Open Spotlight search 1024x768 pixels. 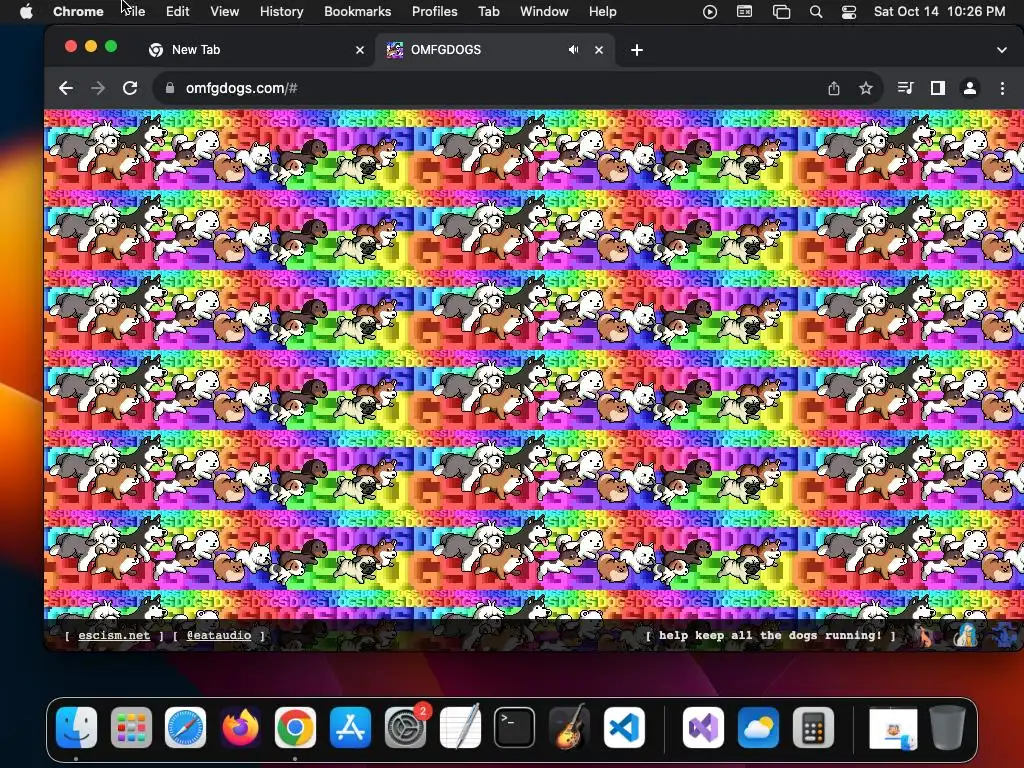tap(816, 11)
